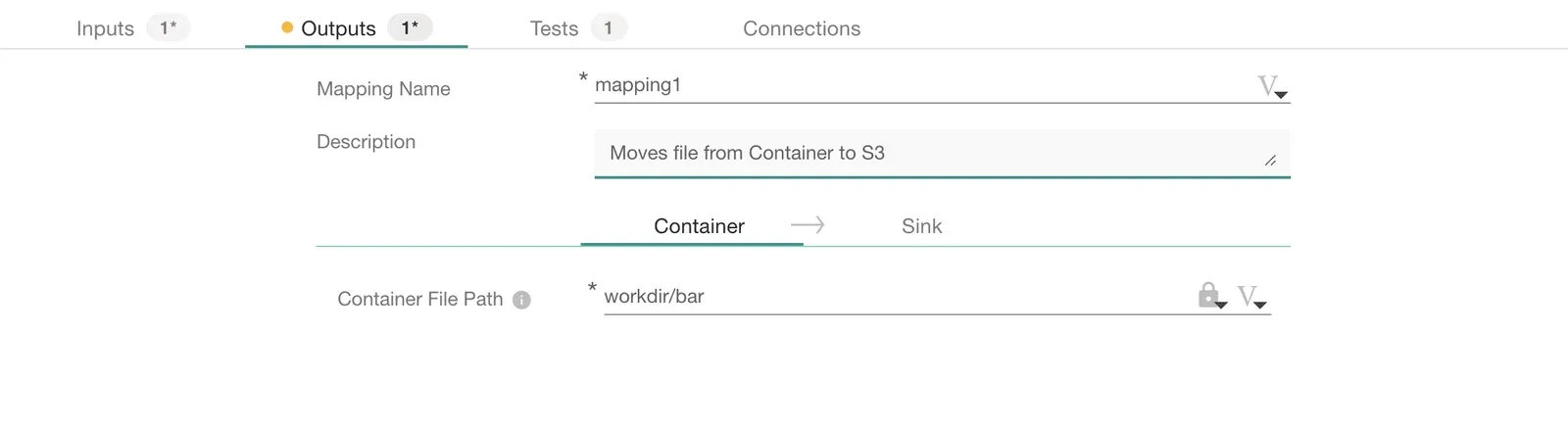Screen dimensions: 1568x428
Task: Open the Inputs tab
Action: click(x=106, y=28)
